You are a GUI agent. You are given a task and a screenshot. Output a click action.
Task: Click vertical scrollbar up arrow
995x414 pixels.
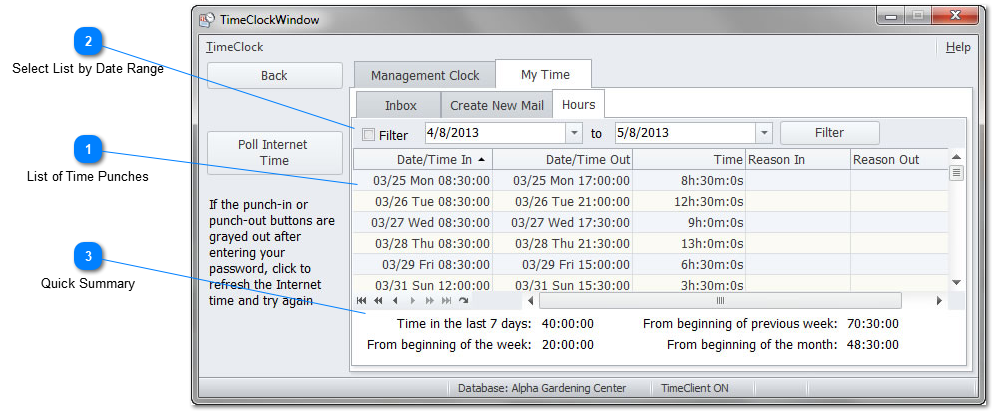[x=957, y=157]
